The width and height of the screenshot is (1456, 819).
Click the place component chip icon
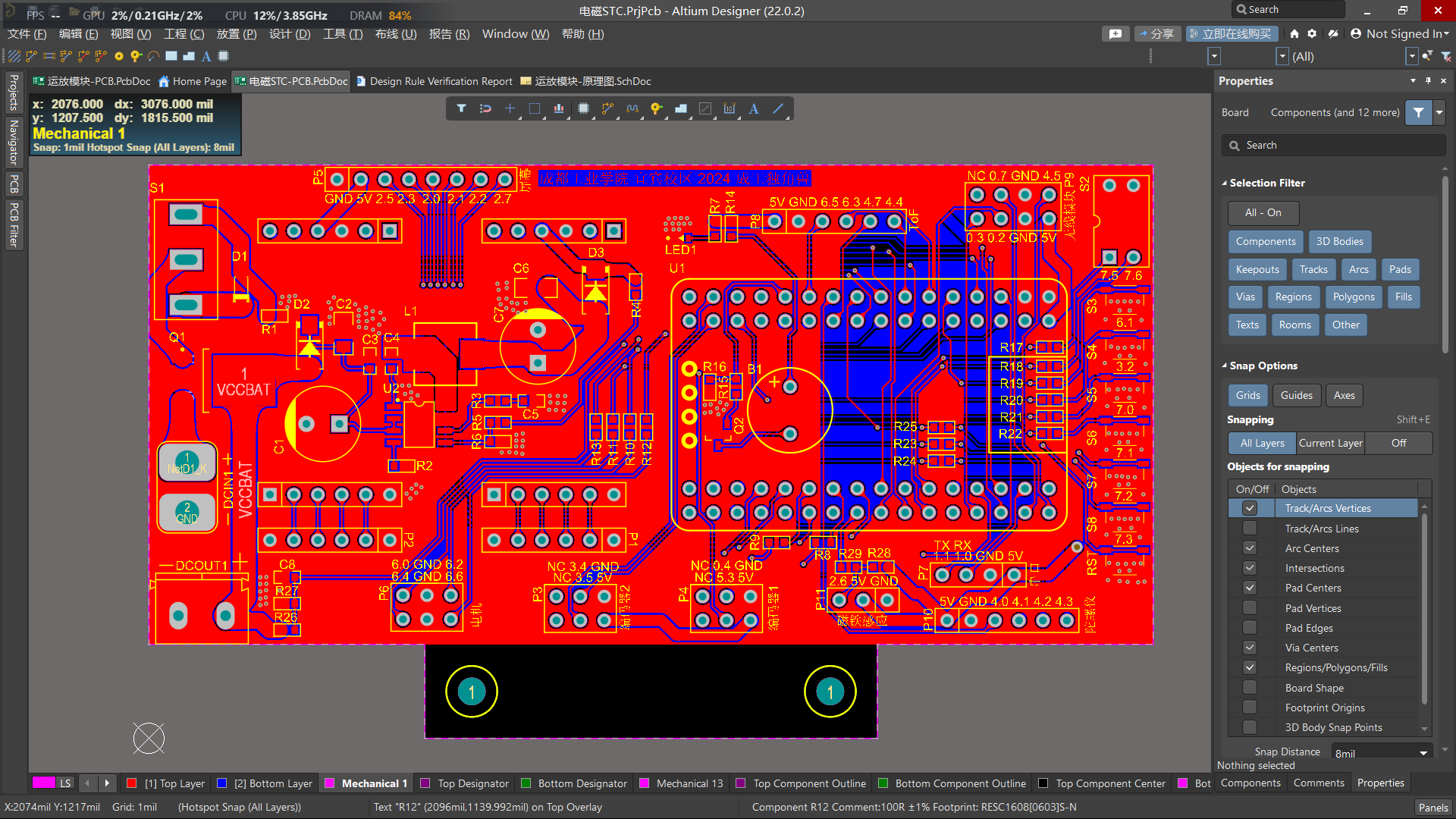583,108
